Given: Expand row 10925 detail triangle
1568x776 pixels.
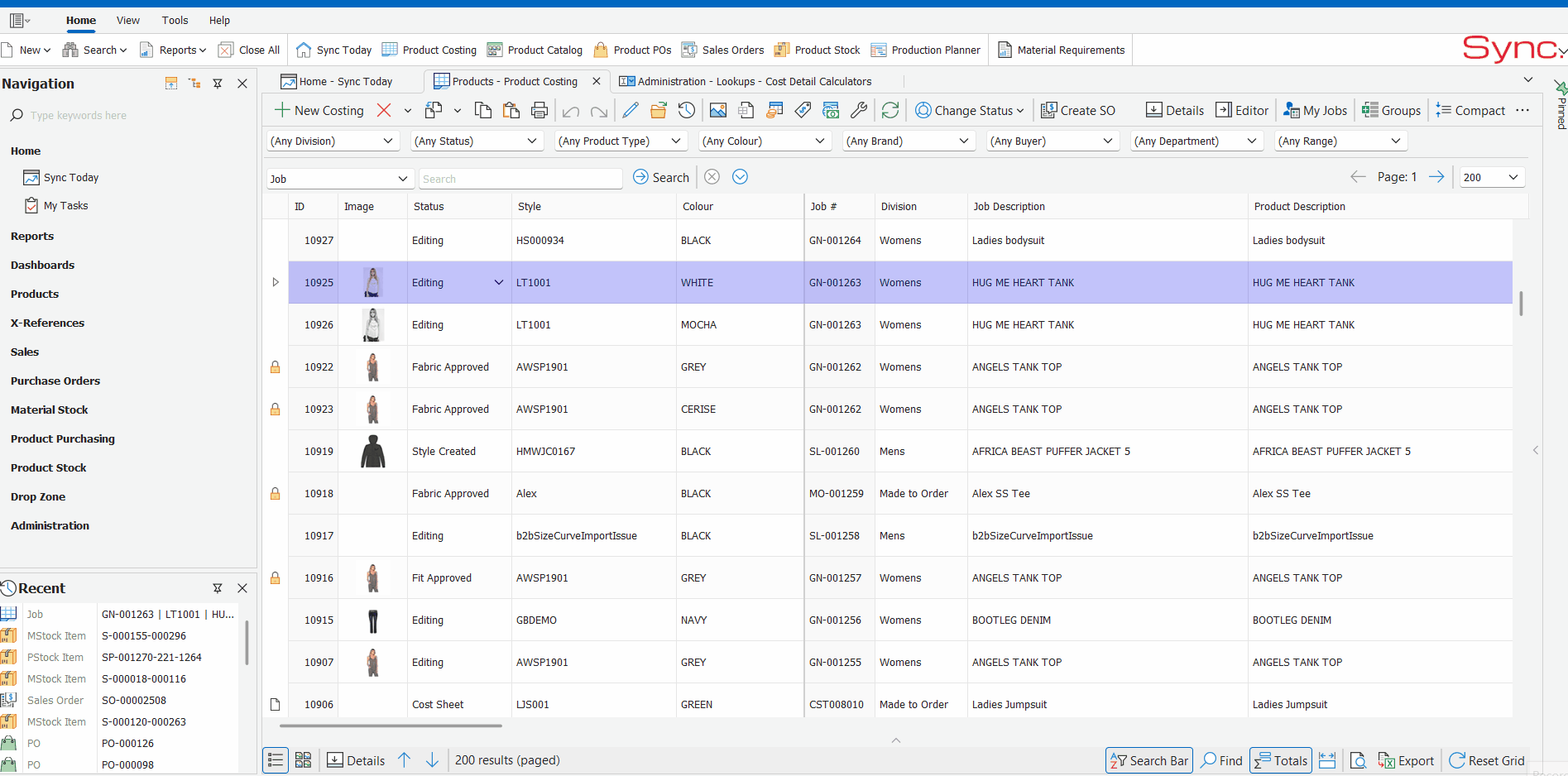Looking at the screenshot, I should (x=276, y=283).
